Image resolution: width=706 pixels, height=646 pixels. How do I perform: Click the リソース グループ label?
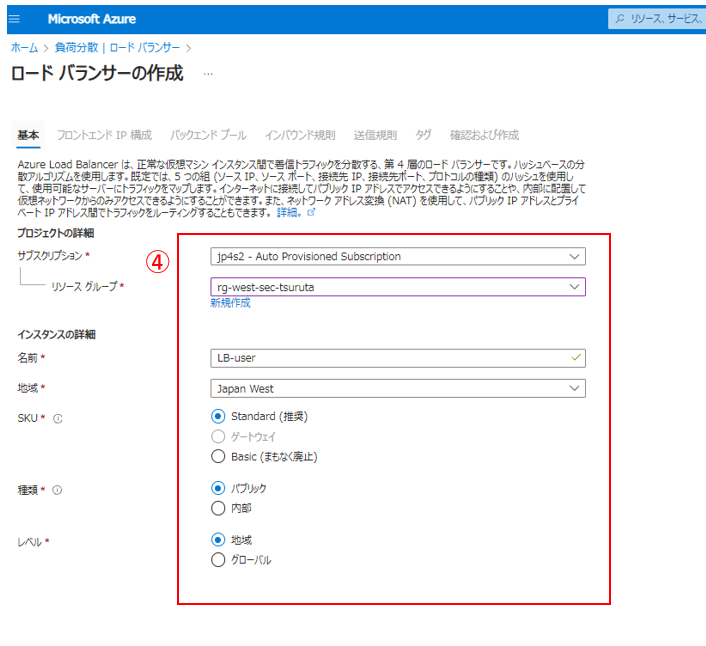click(x=84, y=286)
